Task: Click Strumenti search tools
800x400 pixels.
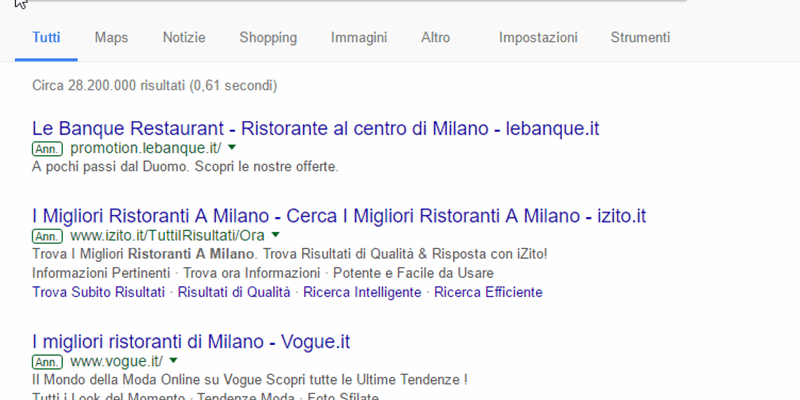Action: point(640,38)
